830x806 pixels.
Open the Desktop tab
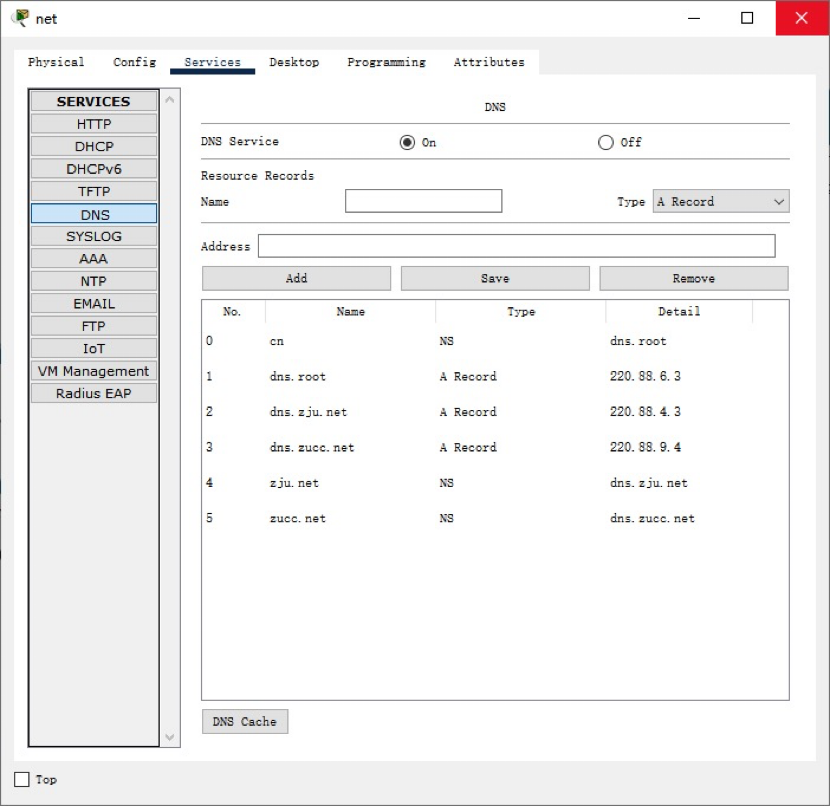coord(294,62)
